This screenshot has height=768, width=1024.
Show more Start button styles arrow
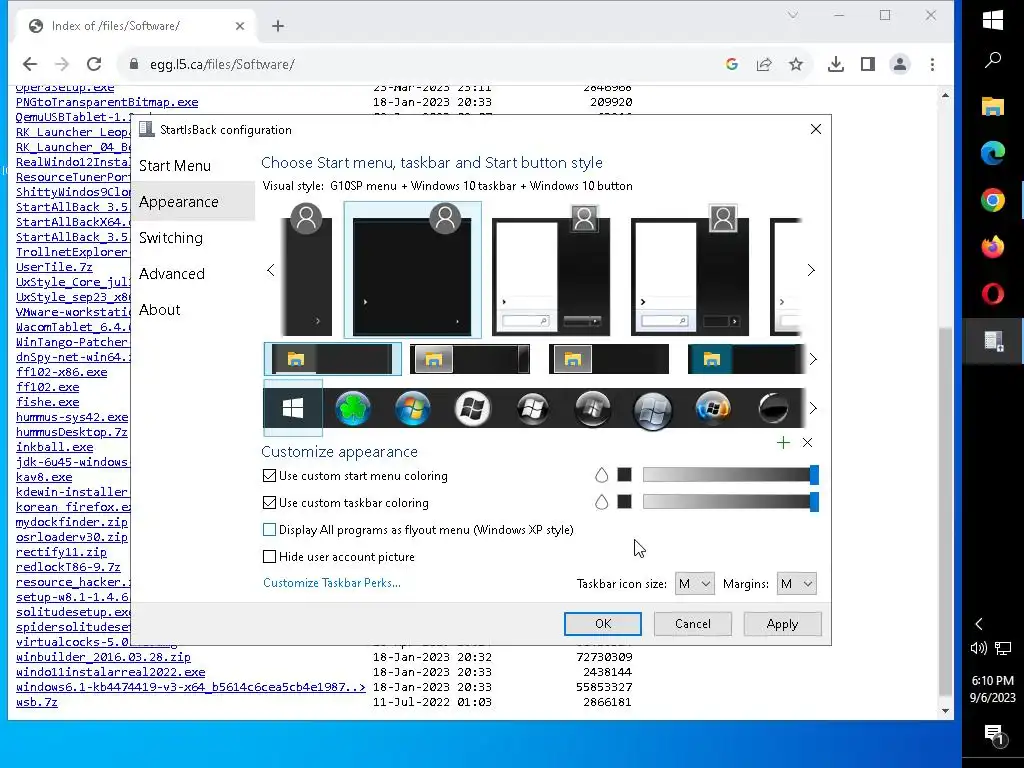point(813,408)
